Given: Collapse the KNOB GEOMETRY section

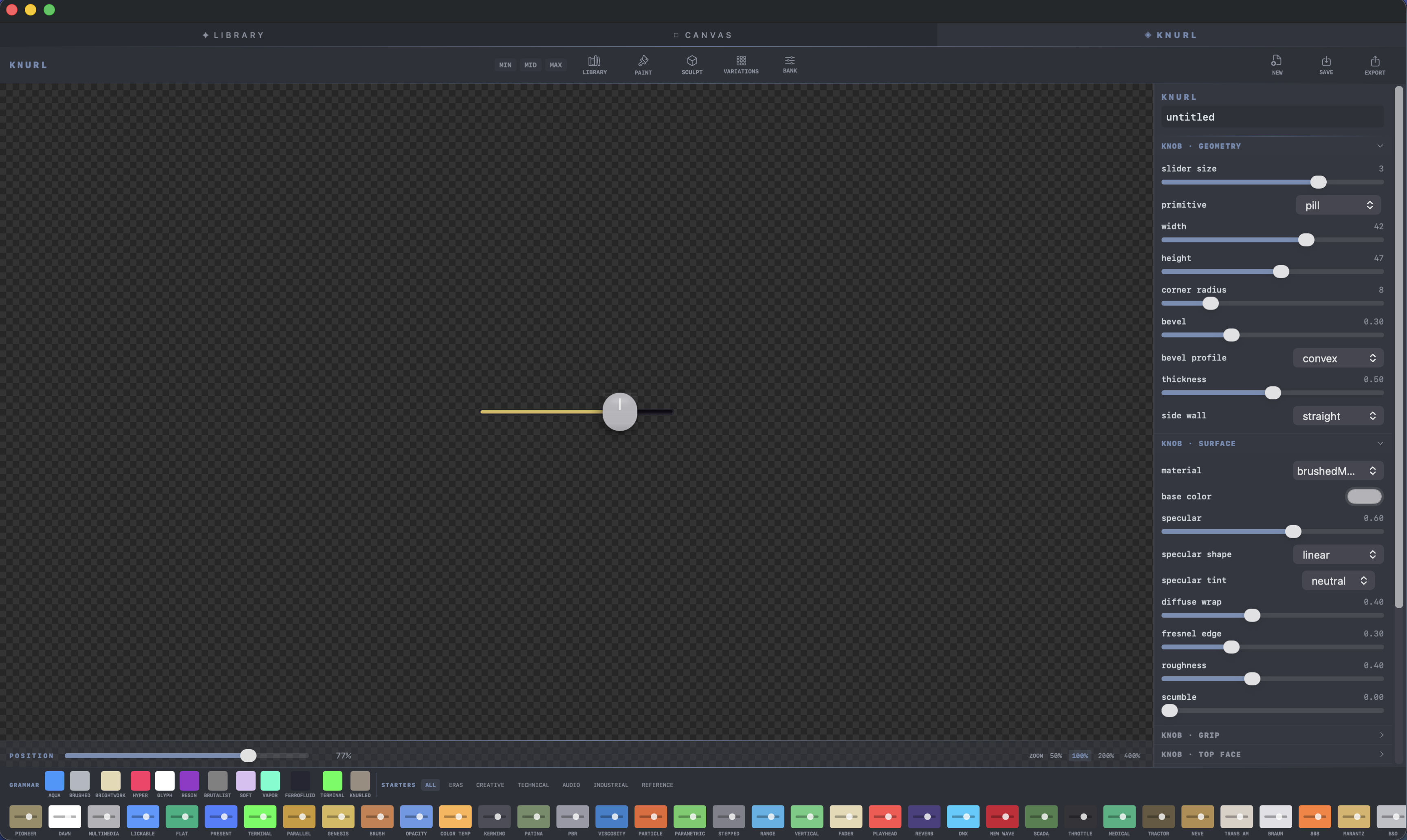Looking at the screenshot, I should point(1381,145).
